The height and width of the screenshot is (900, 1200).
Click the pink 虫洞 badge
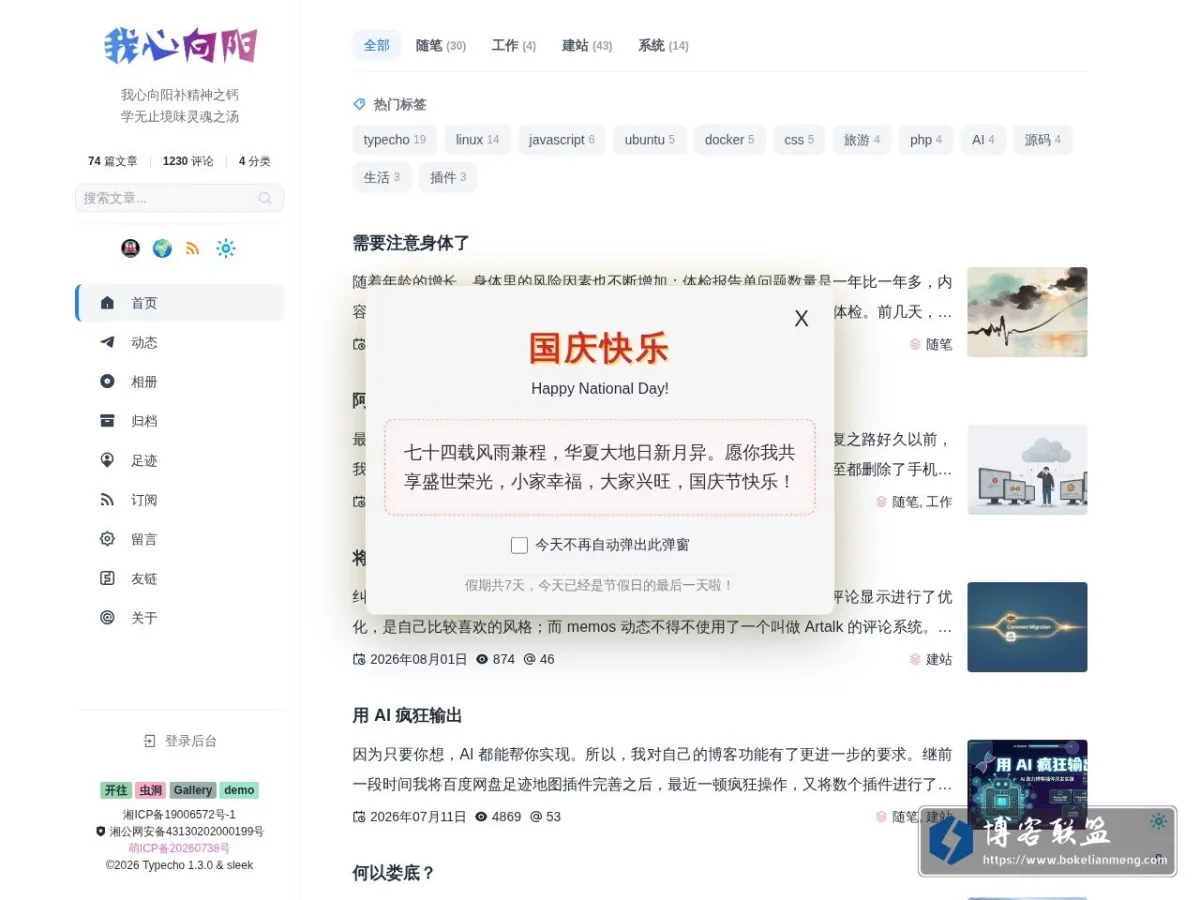[151, 790]
